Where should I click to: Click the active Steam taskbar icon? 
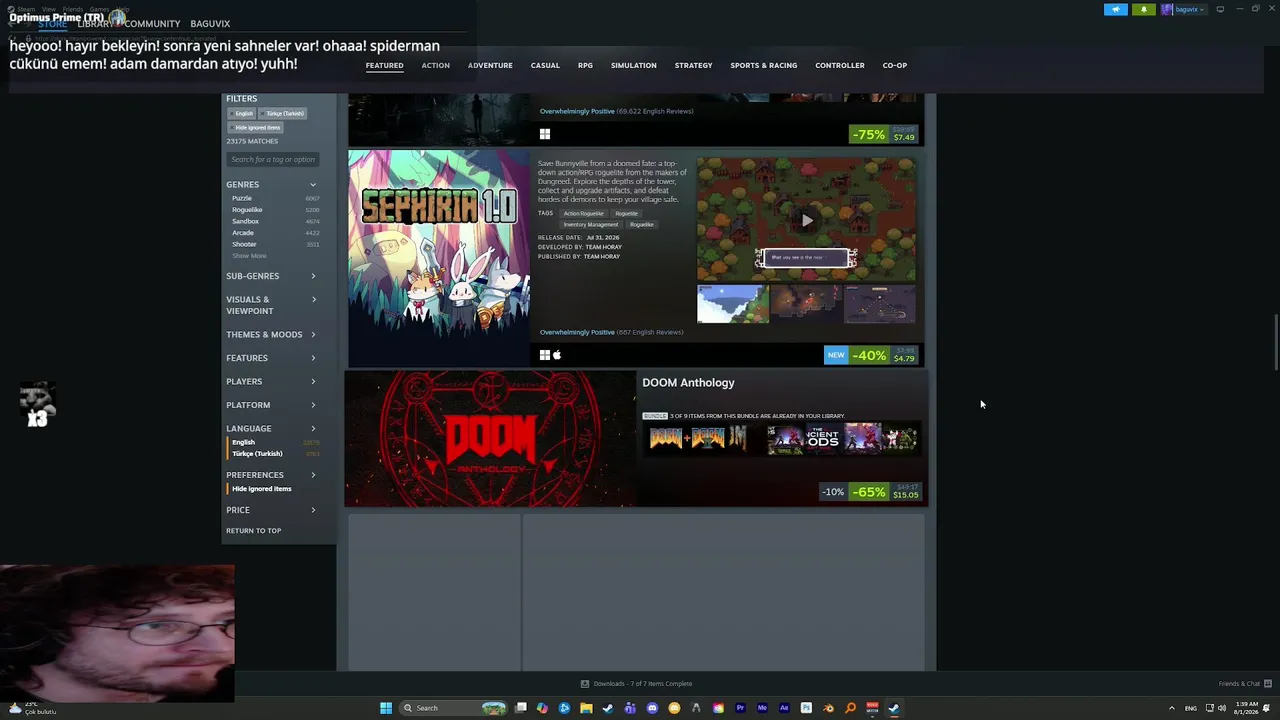894,708
